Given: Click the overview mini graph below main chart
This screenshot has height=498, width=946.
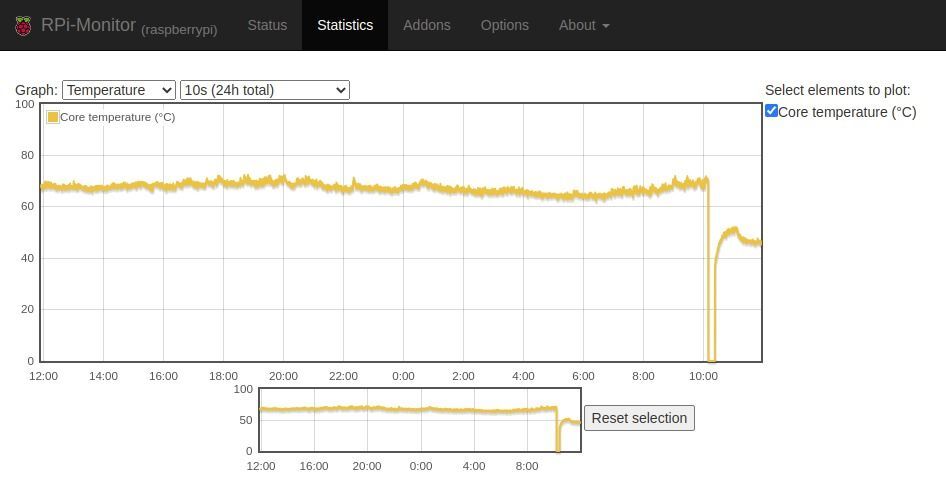Looking at the screenshot, I should [420, 420].
